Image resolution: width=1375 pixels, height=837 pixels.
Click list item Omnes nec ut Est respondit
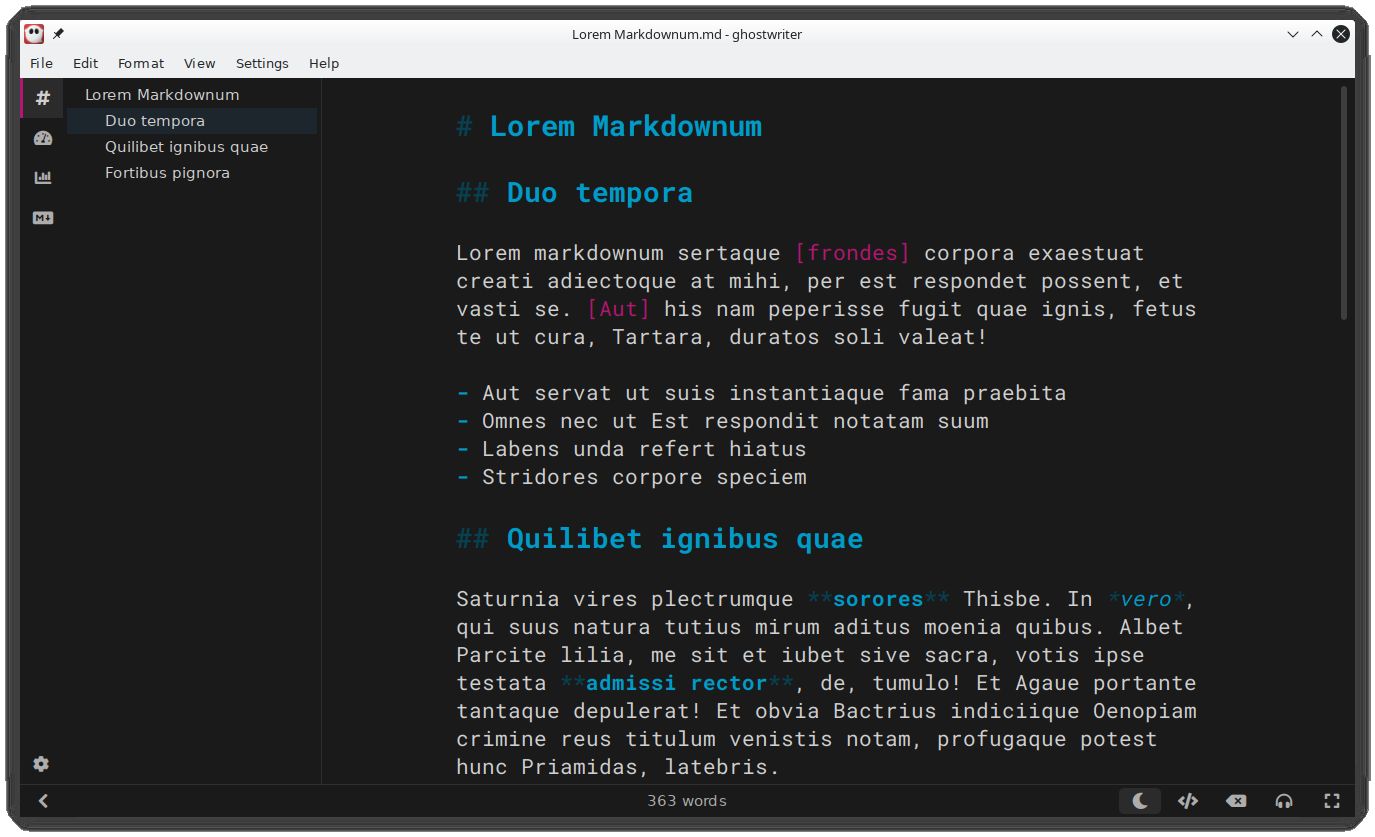735,421
